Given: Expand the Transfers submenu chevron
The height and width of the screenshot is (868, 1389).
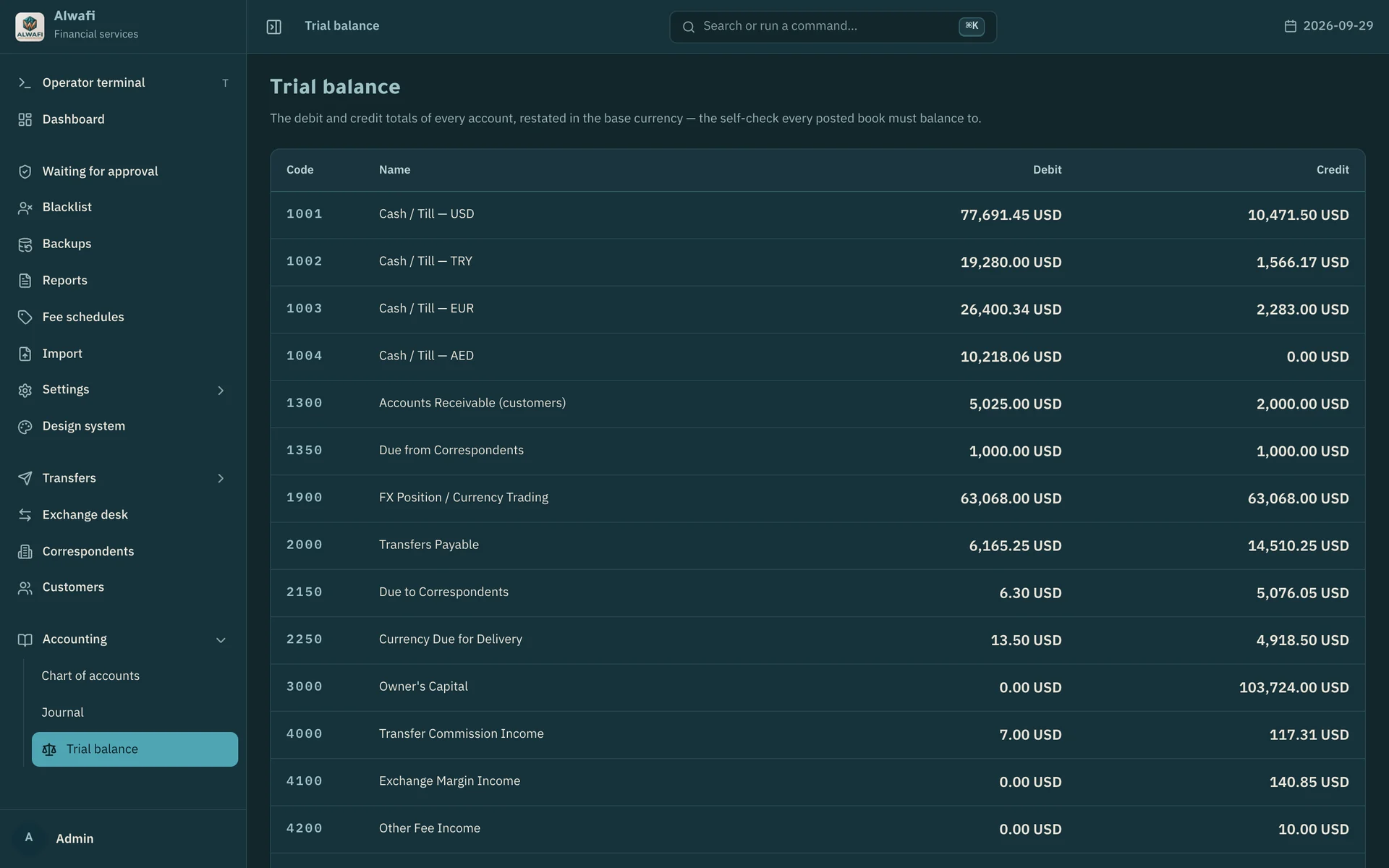Looking at the screenshot, I should coord(221,478).
